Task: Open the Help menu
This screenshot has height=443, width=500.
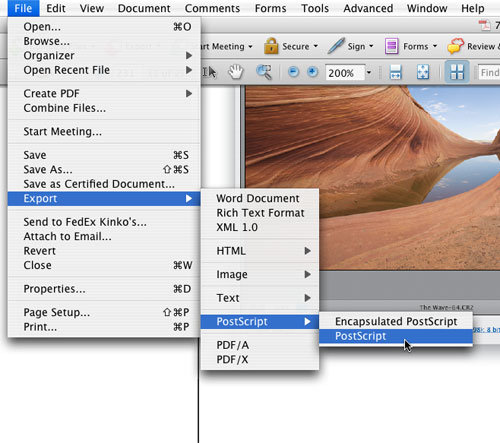Action: pos(473,8)
